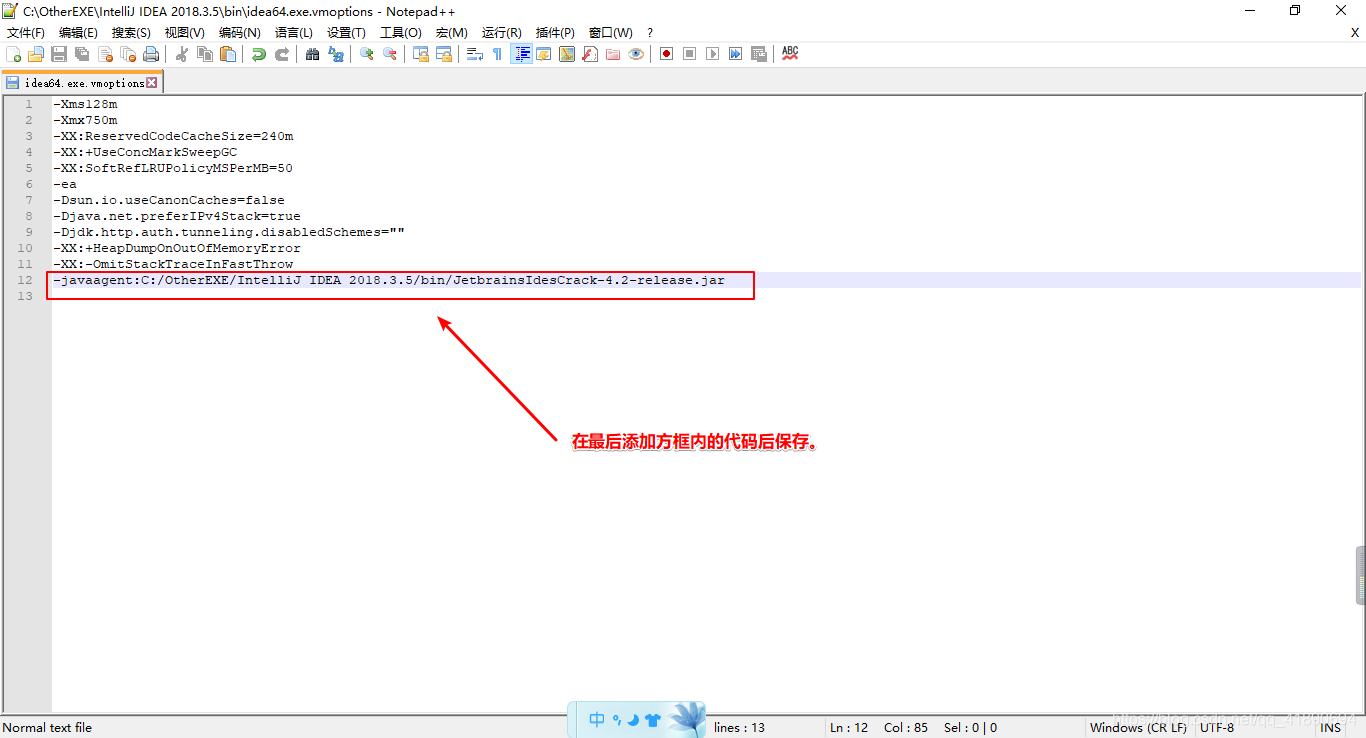Click the +UseConcMarkSweepGC line
Screen dimensions: 1366x738
[x=145, y=152]
